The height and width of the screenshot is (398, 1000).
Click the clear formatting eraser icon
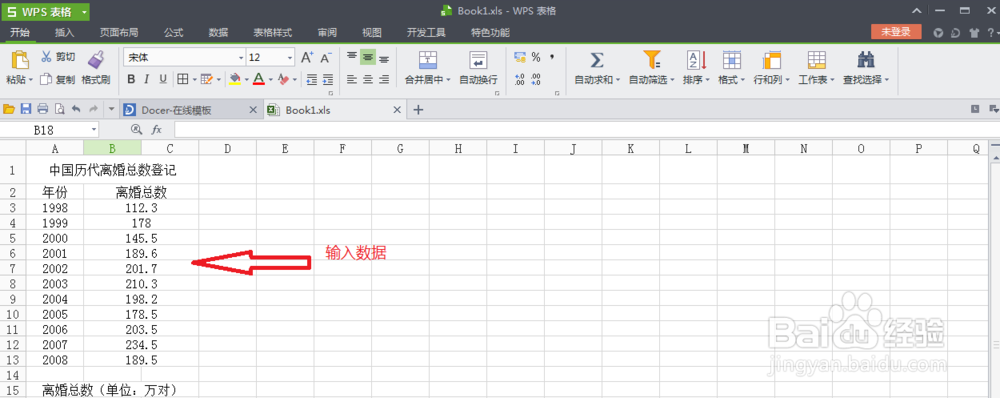point(283,80)
